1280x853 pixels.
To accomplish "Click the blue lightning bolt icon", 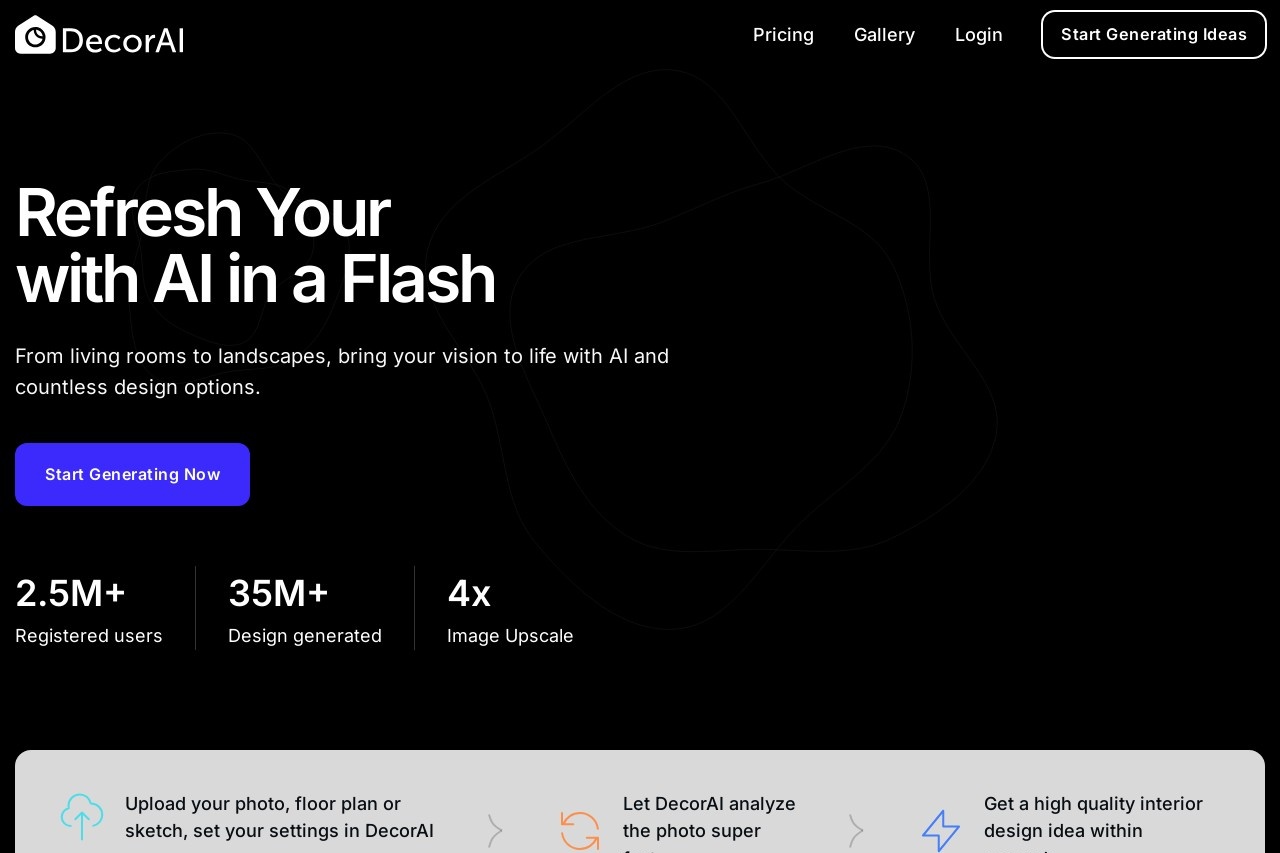I will pyautogui.click(x=941, y=831).
